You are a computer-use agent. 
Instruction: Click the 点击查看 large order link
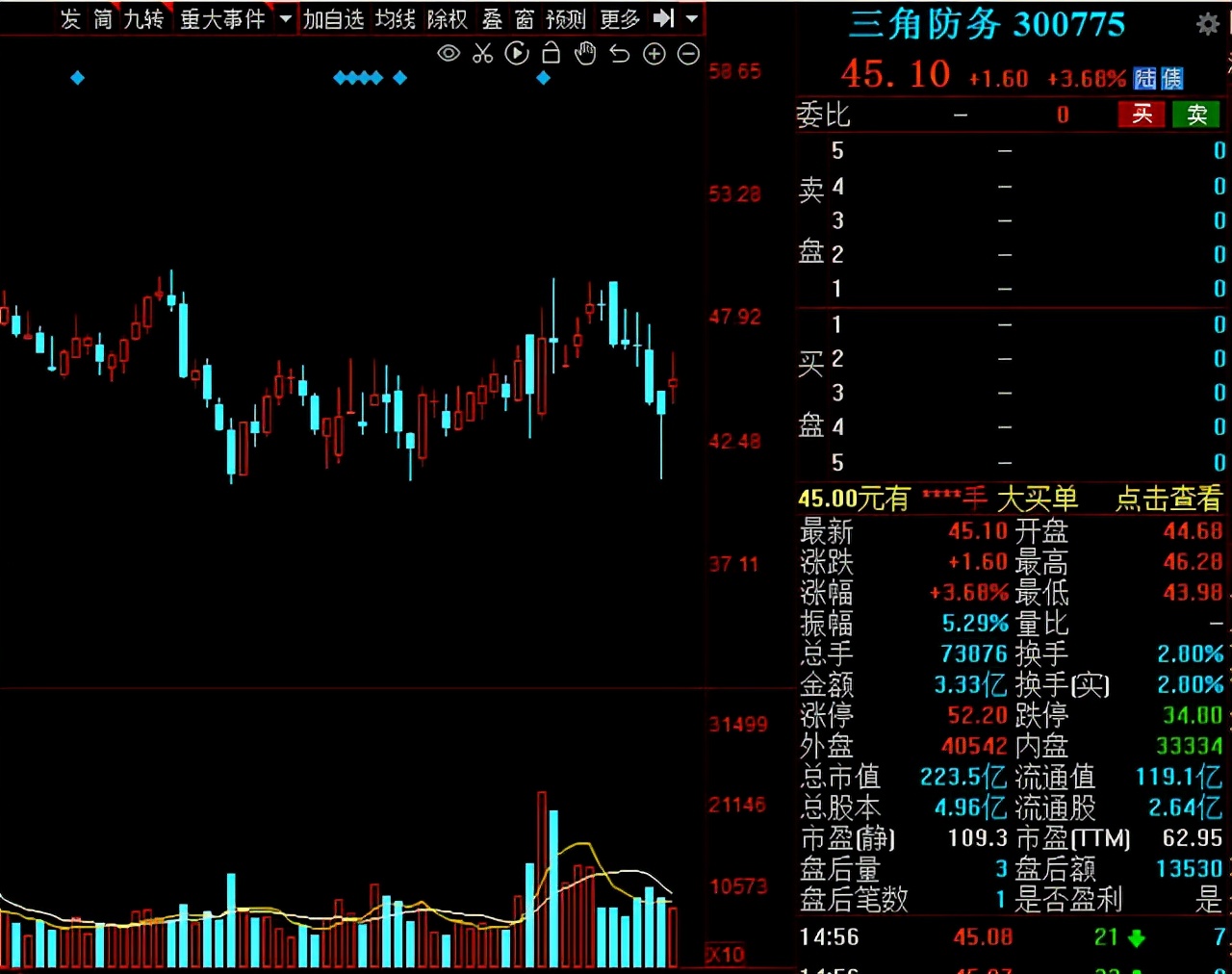1168,500
